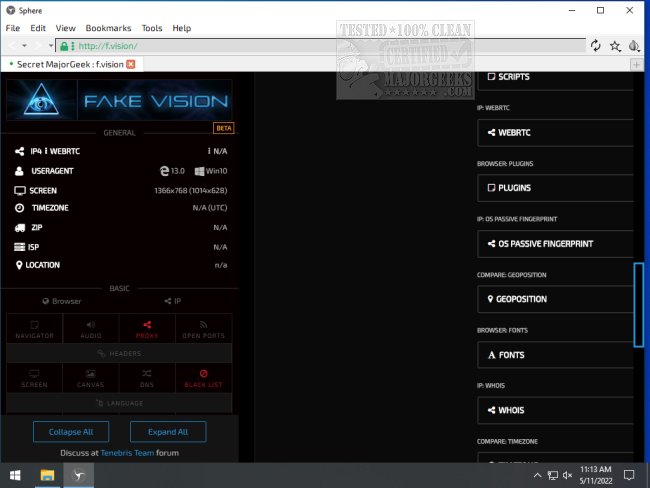Click the Expand All button
Screen dimensions: 650x488
click(x=168, y=432)
